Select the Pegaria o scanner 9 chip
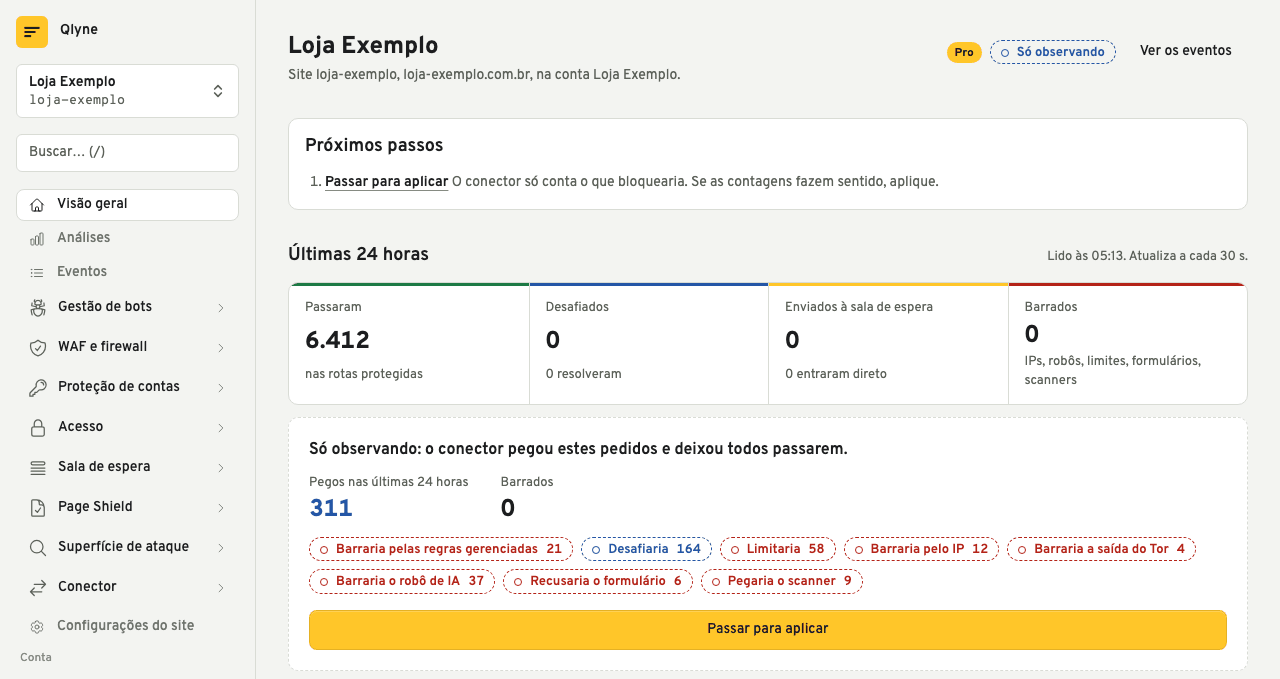 [x=782, y=581]
